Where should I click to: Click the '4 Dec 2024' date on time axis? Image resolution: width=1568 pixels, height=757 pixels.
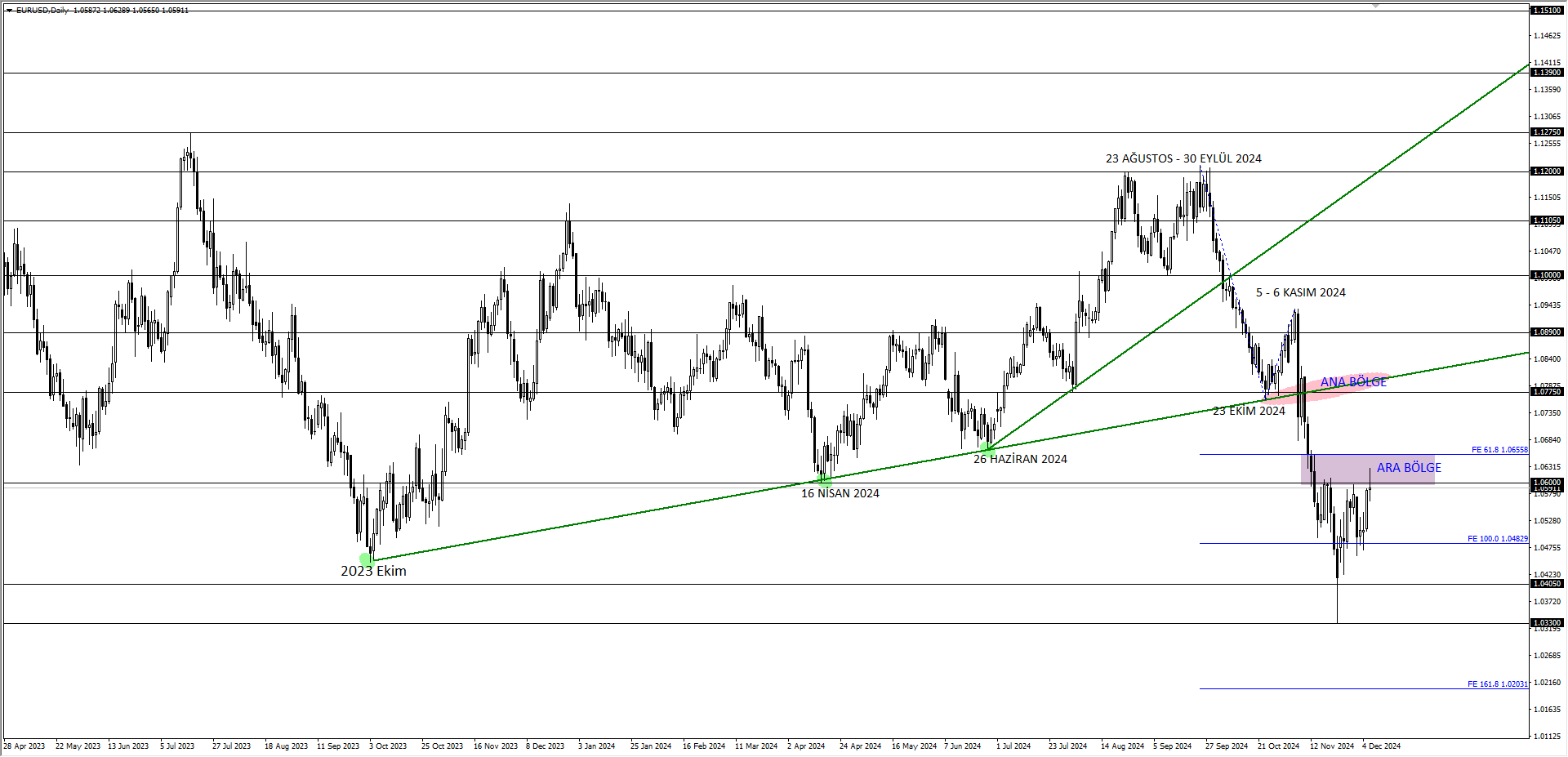coord(1381,746)
